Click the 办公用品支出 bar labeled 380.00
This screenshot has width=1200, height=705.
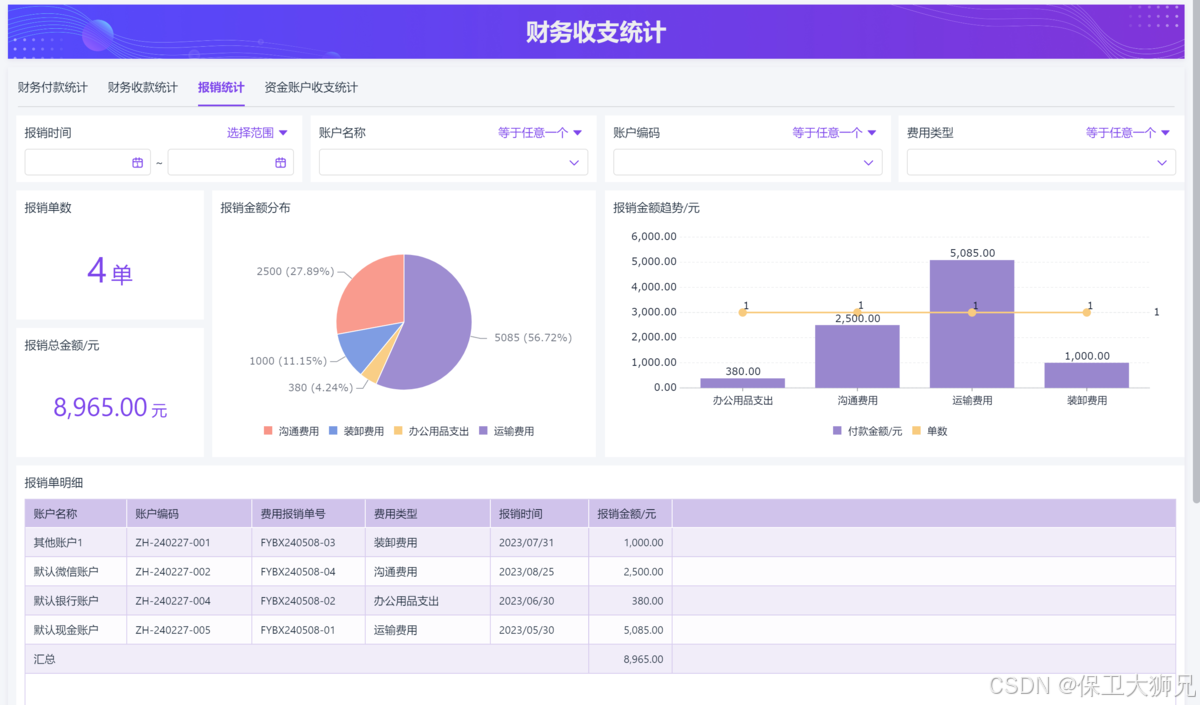(x=742, y=383)
